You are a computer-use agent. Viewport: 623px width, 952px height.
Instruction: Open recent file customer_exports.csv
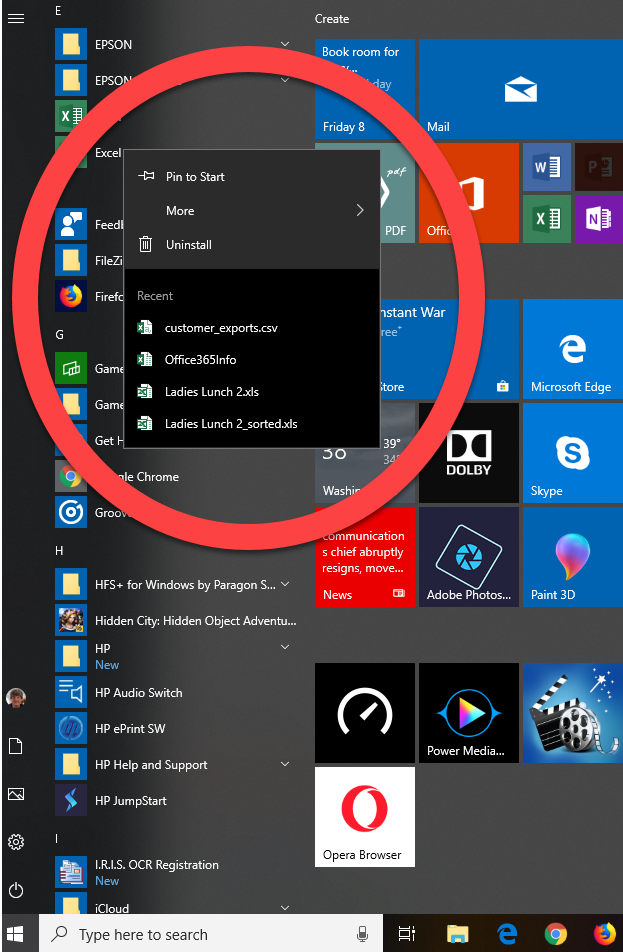(251, 328)
